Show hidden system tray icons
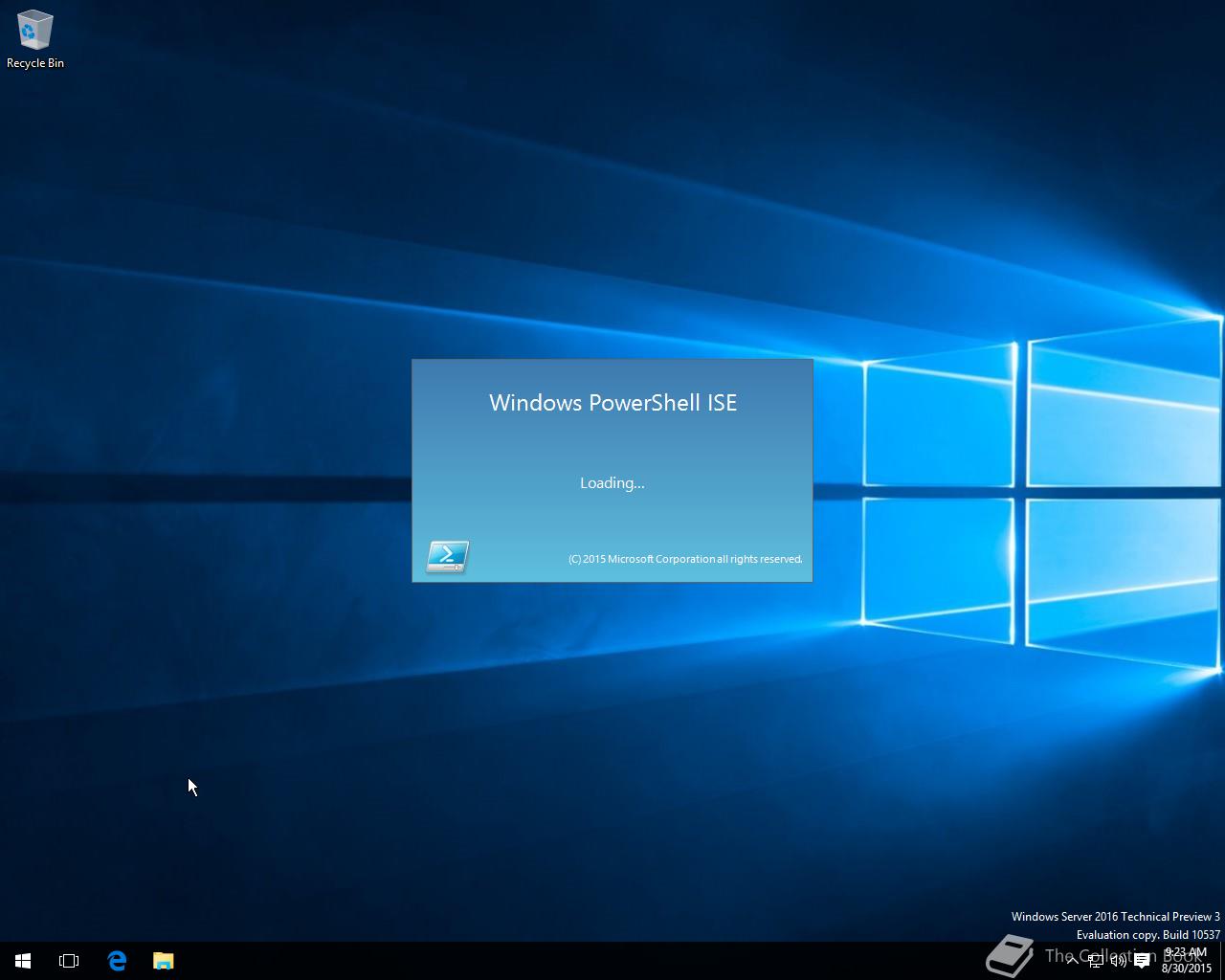Viewport: 1225px width, 980px height. pos(1073,961)
